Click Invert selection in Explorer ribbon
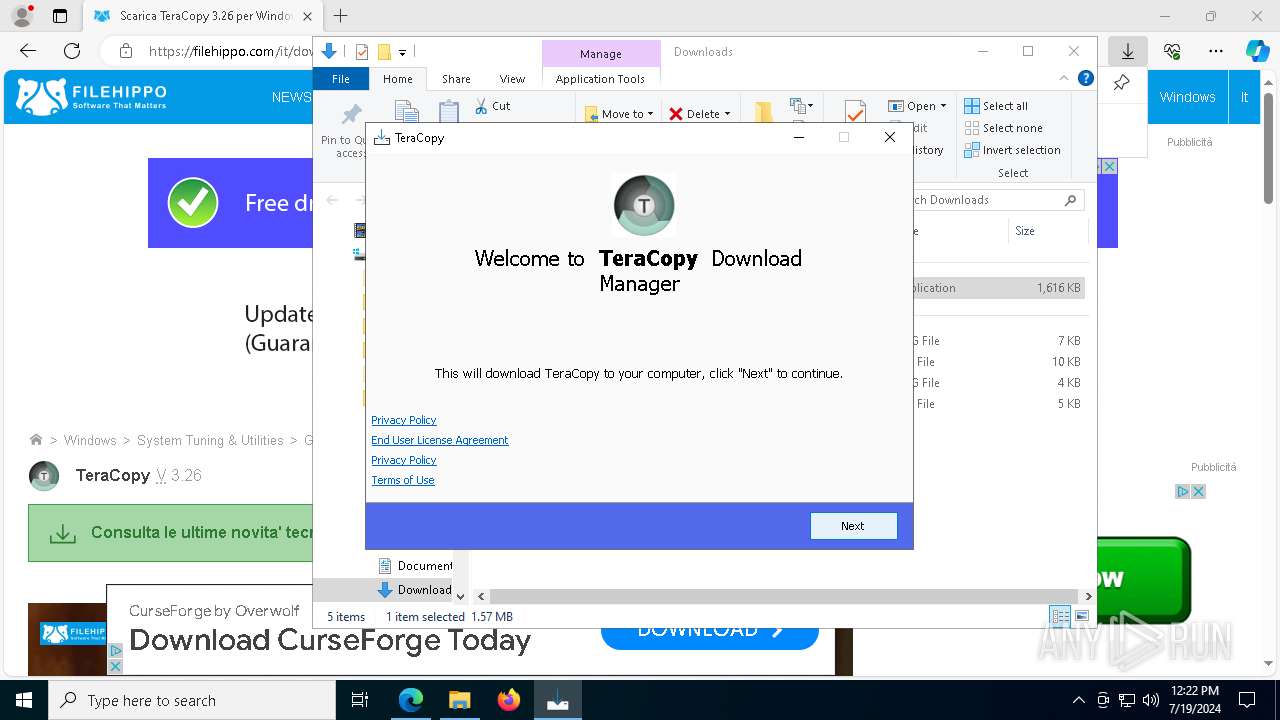This screenshot has width=1280, height=720. [1012, 150]
